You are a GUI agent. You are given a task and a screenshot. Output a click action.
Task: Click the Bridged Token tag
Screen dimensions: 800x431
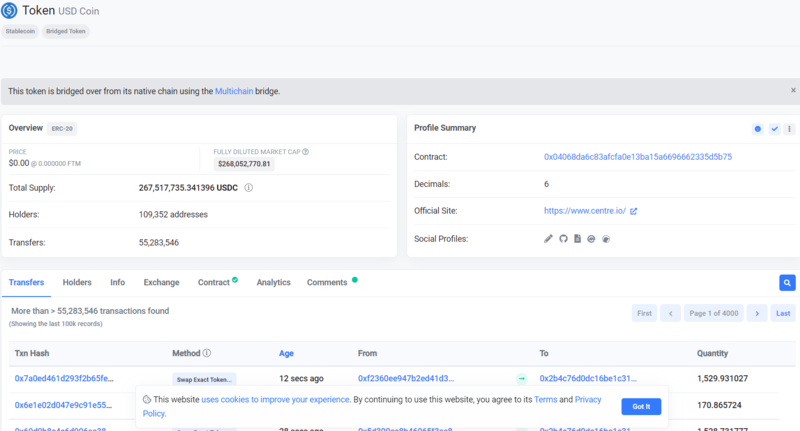[x=66, y=31]
